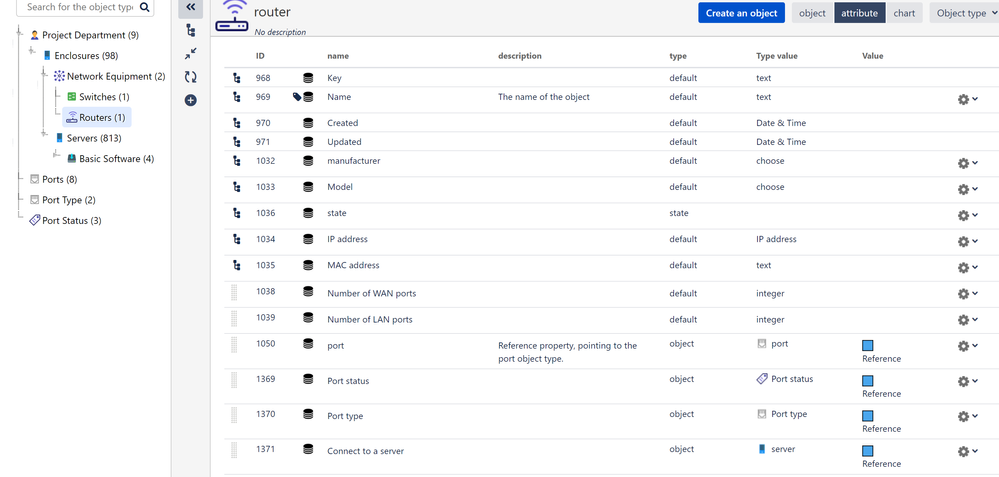Open gear menu for manufacturer attribute
The width and height of the screenshot is (999, 477).
pyautogui.click(x=968, y=163)
